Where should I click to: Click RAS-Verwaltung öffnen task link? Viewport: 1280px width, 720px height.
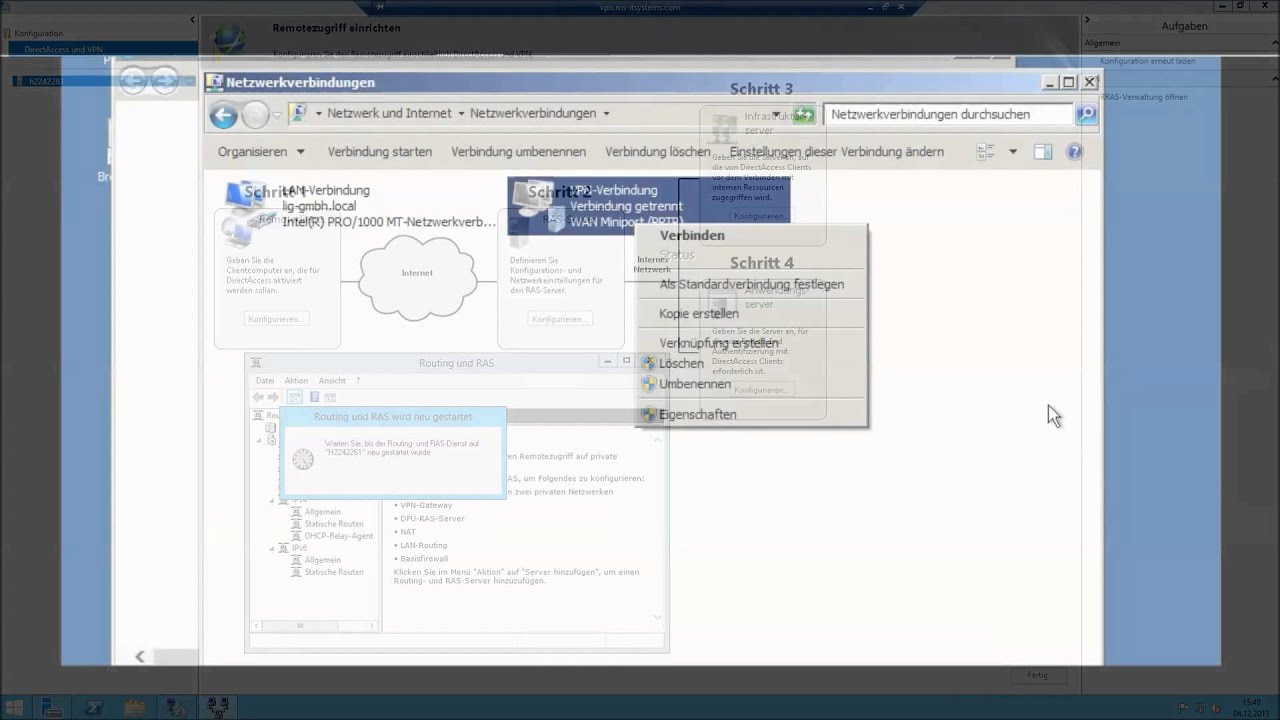pos(1146,97)
